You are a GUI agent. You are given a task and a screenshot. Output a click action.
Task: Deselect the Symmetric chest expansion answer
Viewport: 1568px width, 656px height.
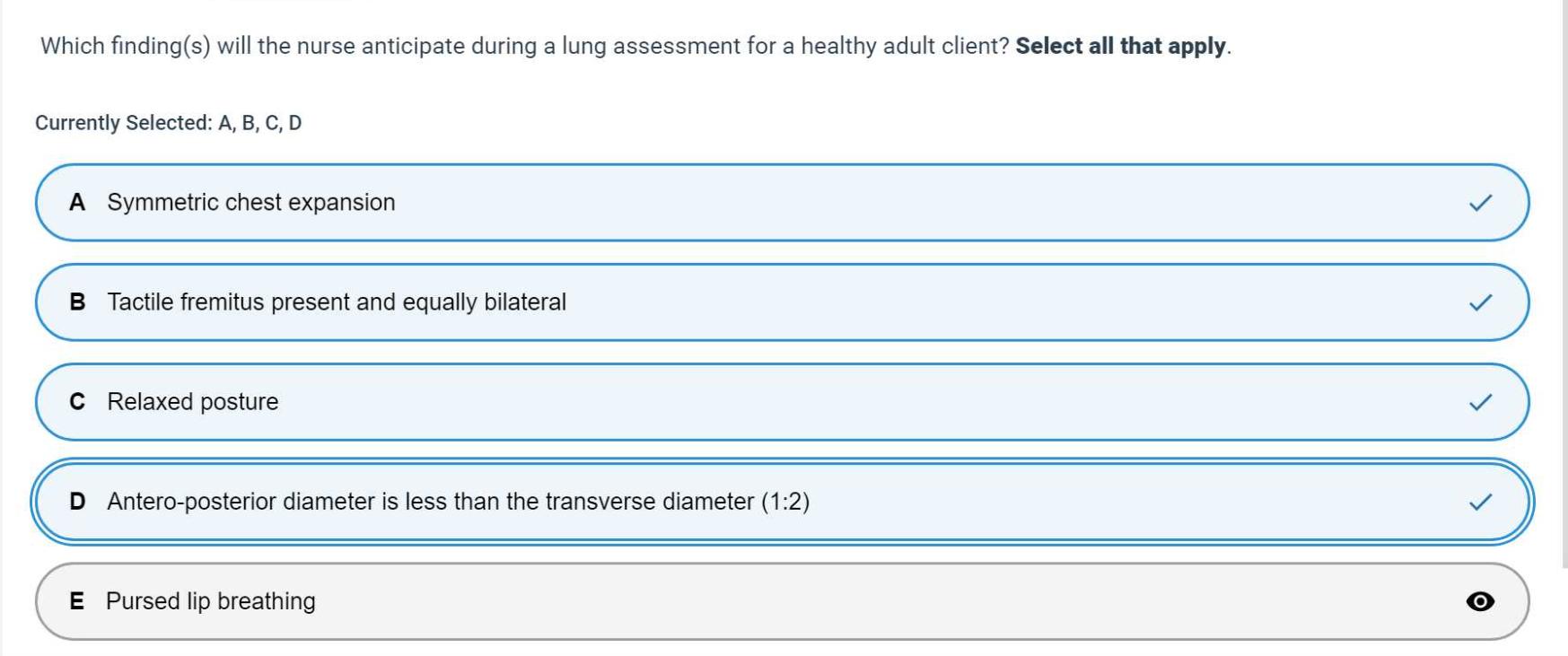[251, 203]
